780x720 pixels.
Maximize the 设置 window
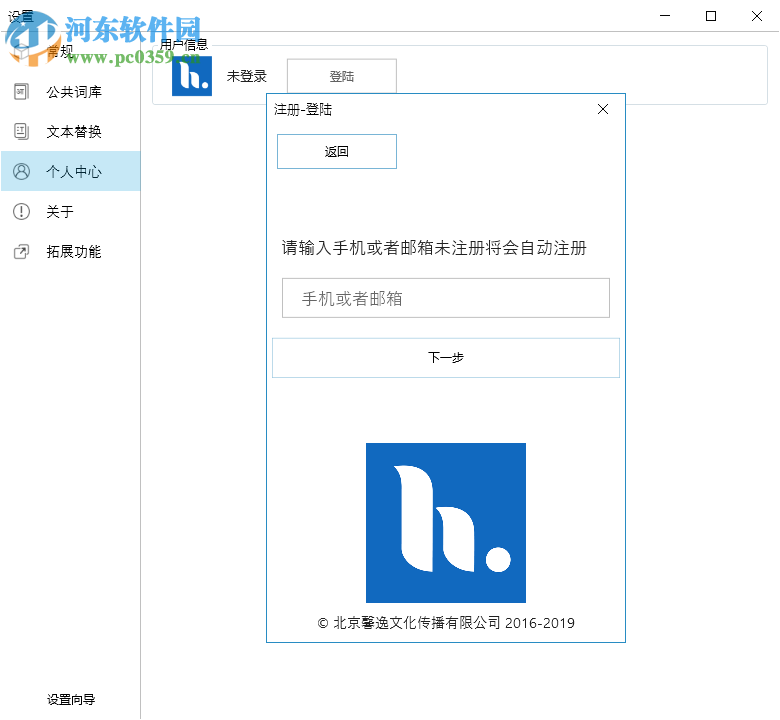click(x=711, y=16)
